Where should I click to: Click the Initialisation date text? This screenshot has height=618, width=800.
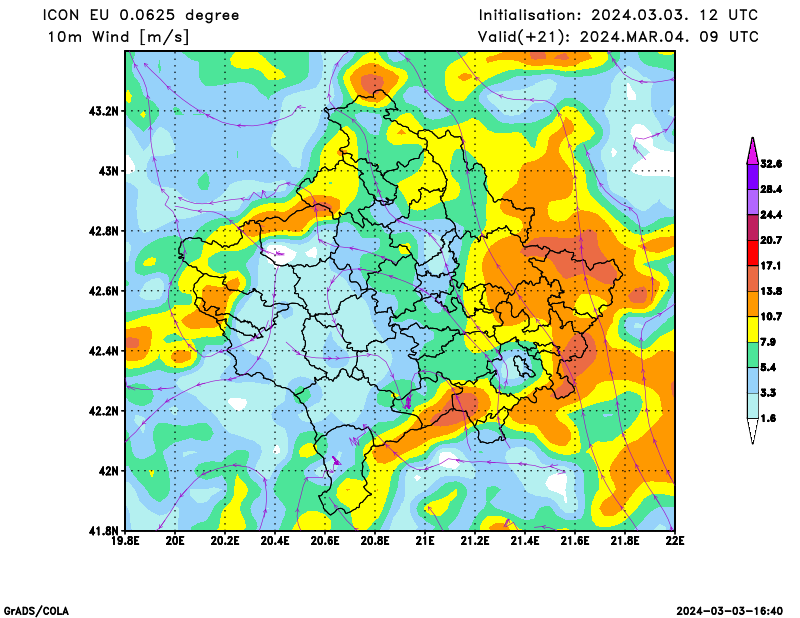pyautogui.click(x=618, y=15)
